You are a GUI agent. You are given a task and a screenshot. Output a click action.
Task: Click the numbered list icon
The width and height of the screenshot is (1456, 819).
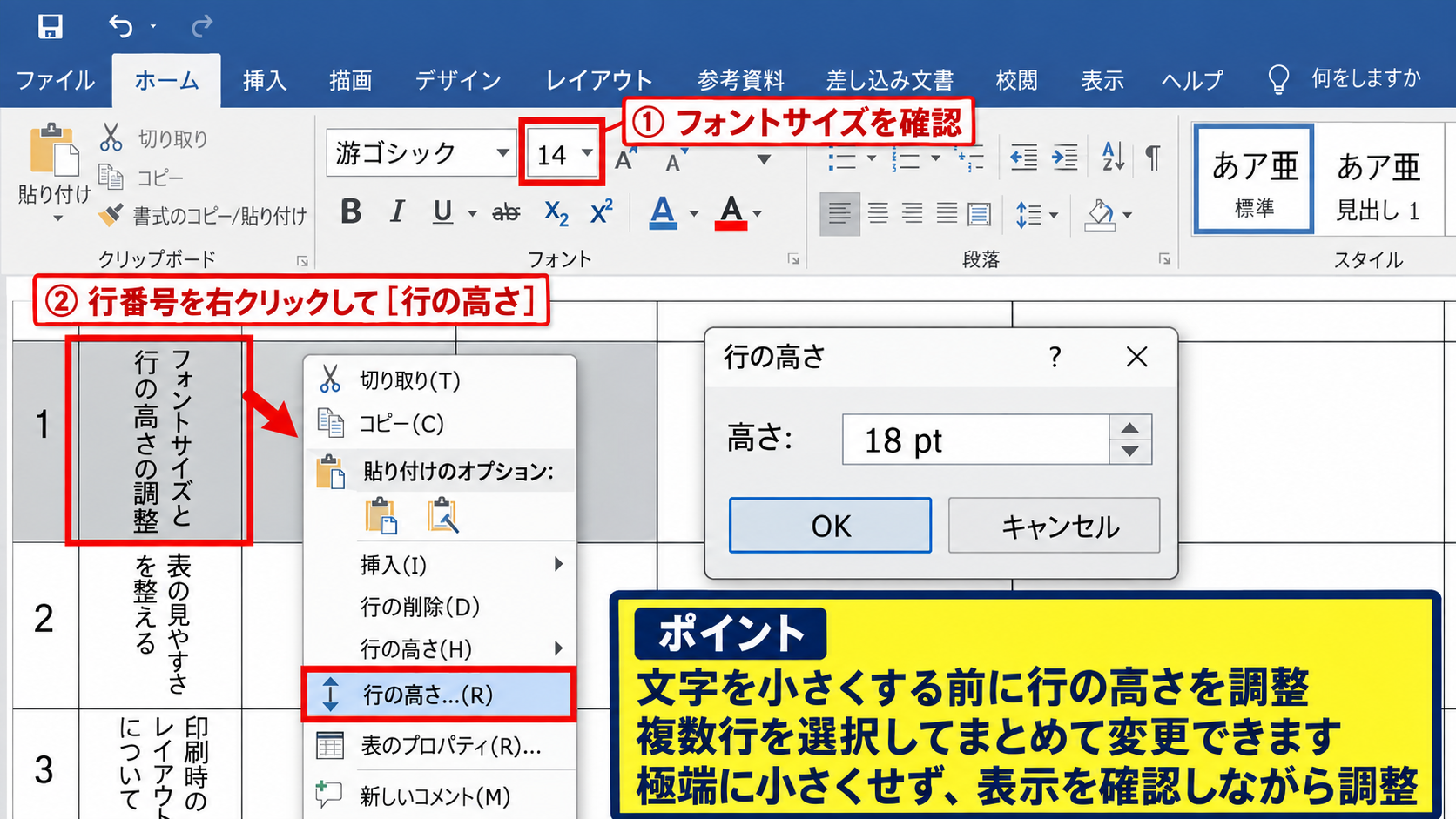point(907,159)
